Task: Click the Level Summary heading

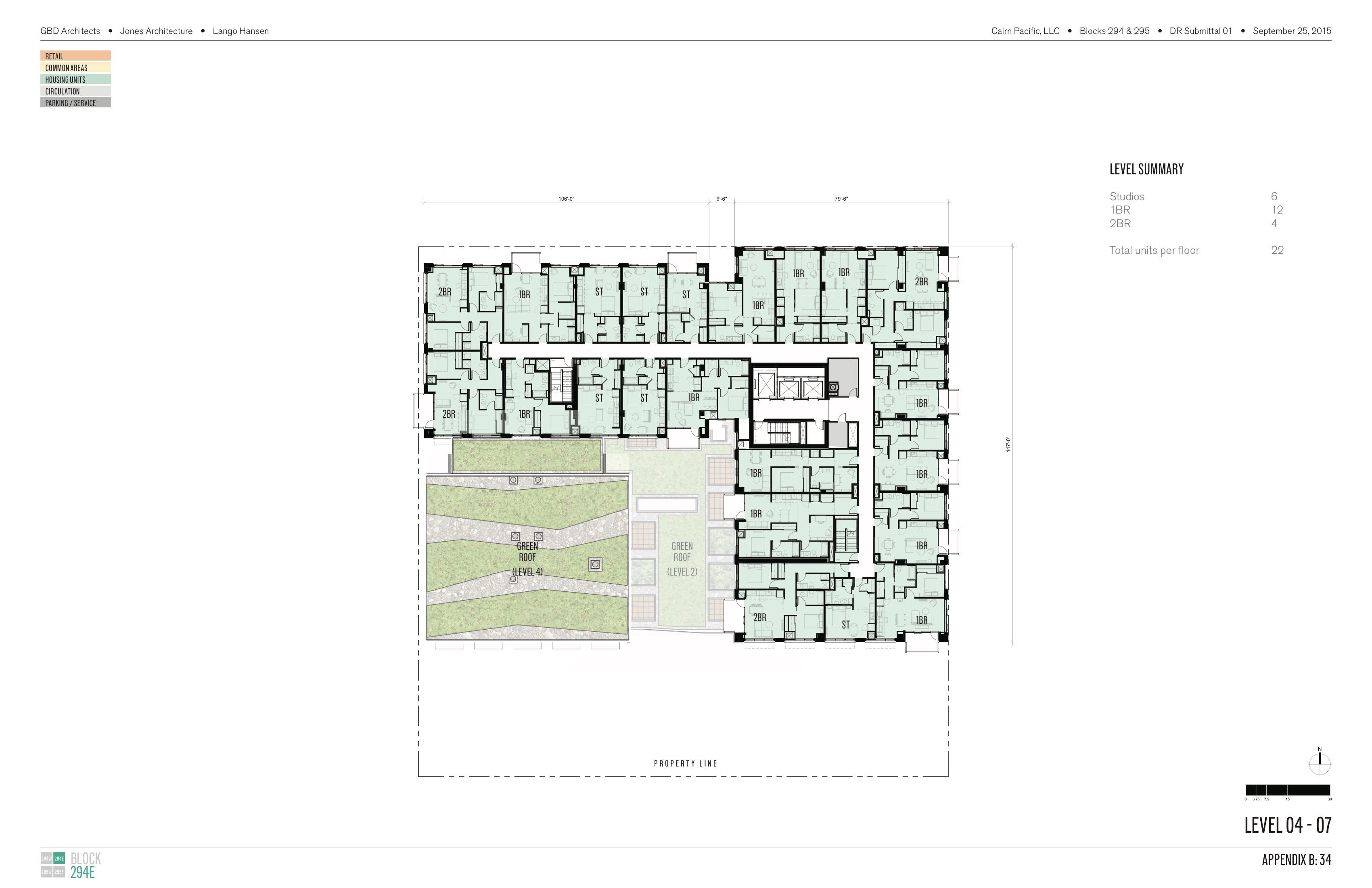Action: click(1146, 170)
